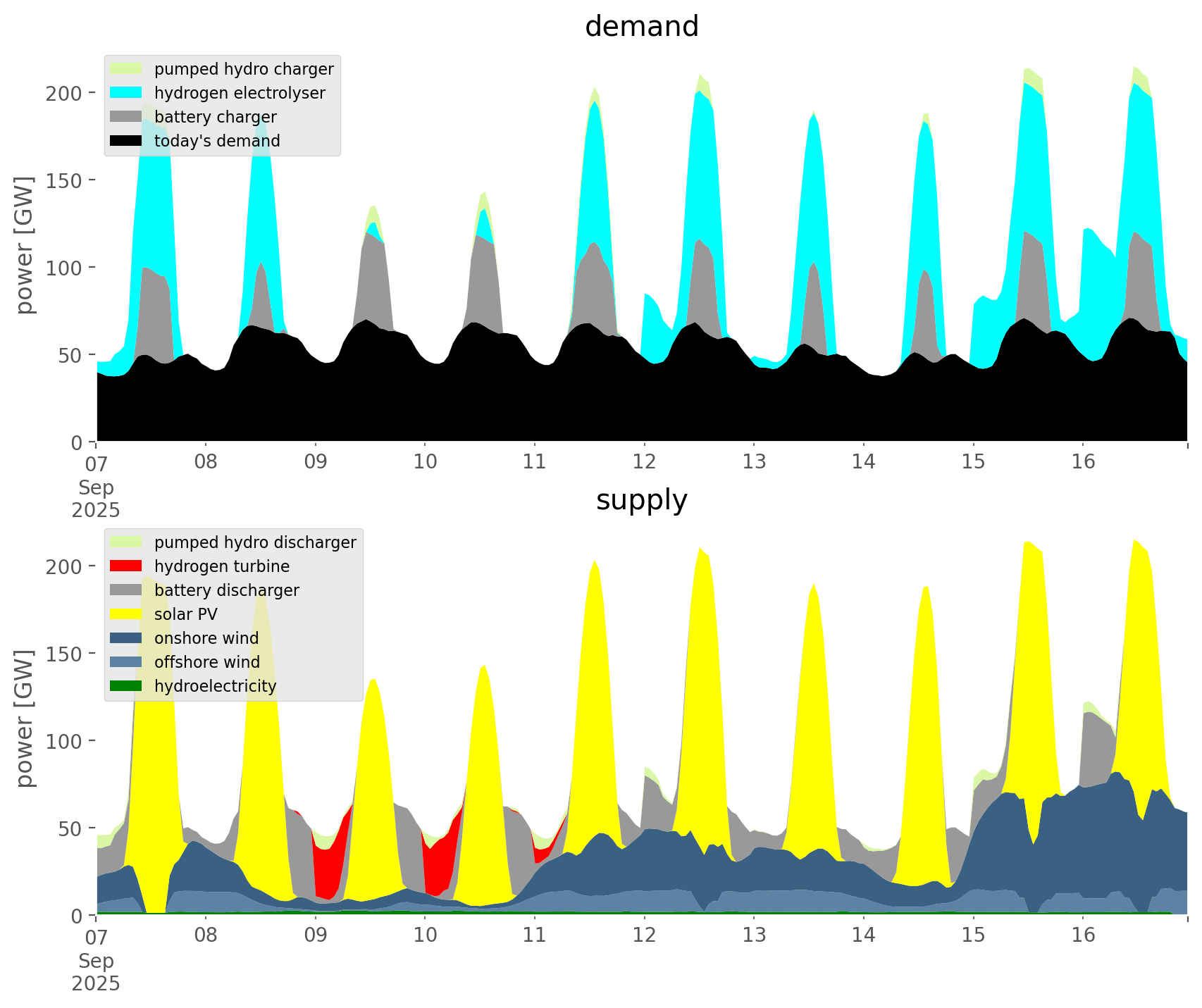Screen dimensions: 1202x1008
Task: Click the 09 date tick on demand chart
Action: [315, 462]
